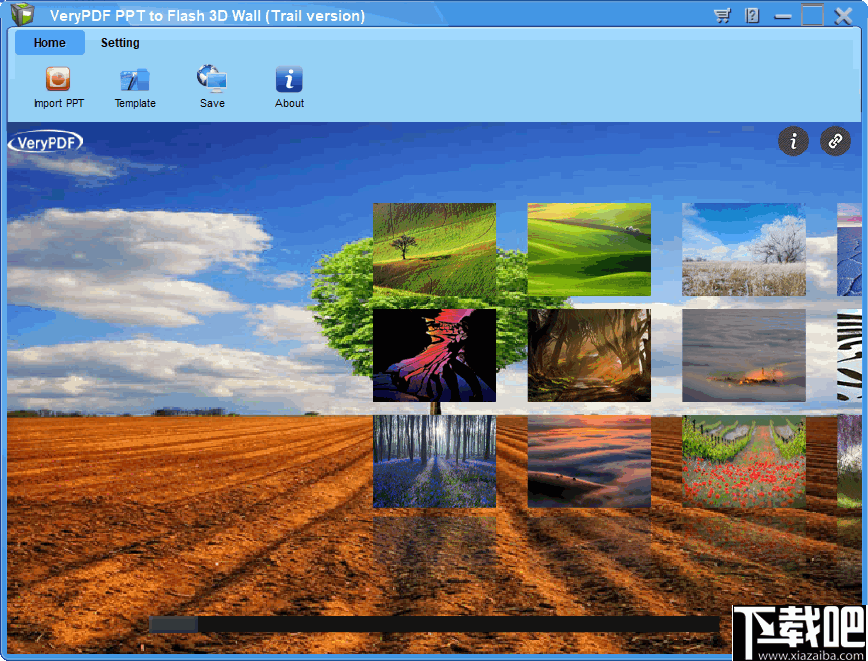Click the round info icon in the preview
The height and width of the screenshot is (661, 868).
coord(794,141)
